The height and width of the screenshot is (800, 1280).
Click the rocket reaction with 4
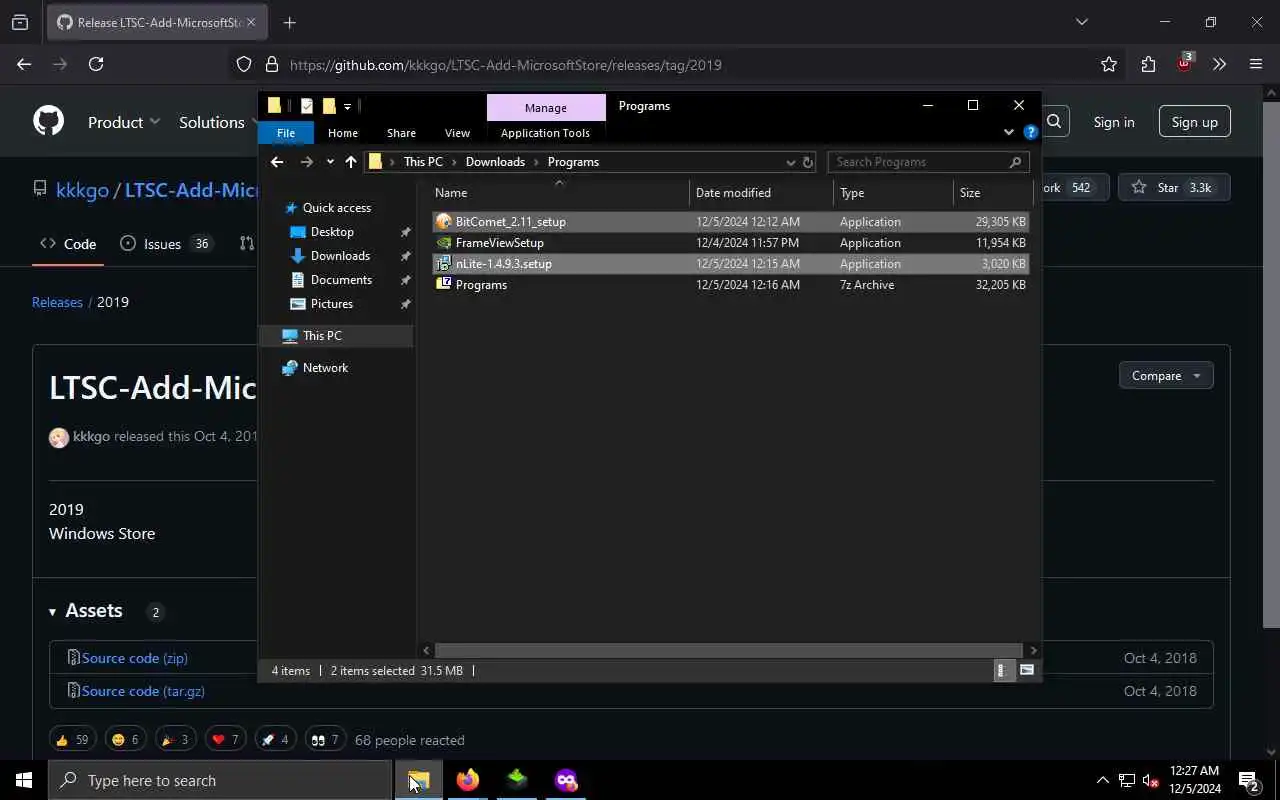(275, 740)
